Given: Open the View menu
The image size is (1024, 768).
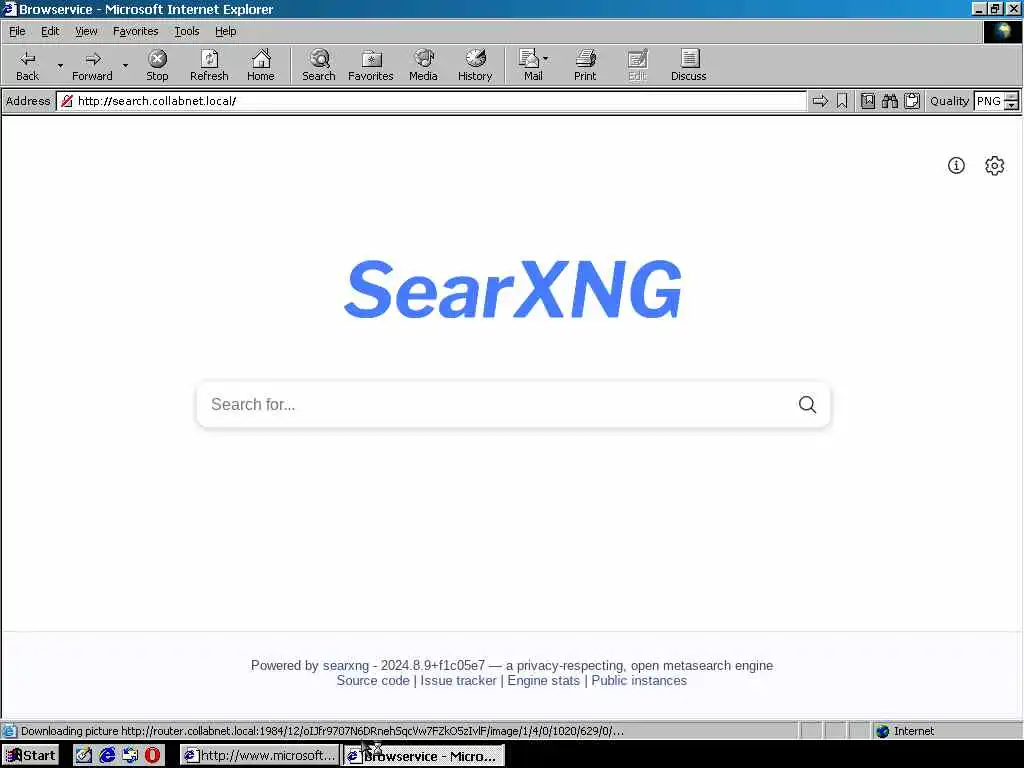Looking at the screenshot, I should 86,31.
